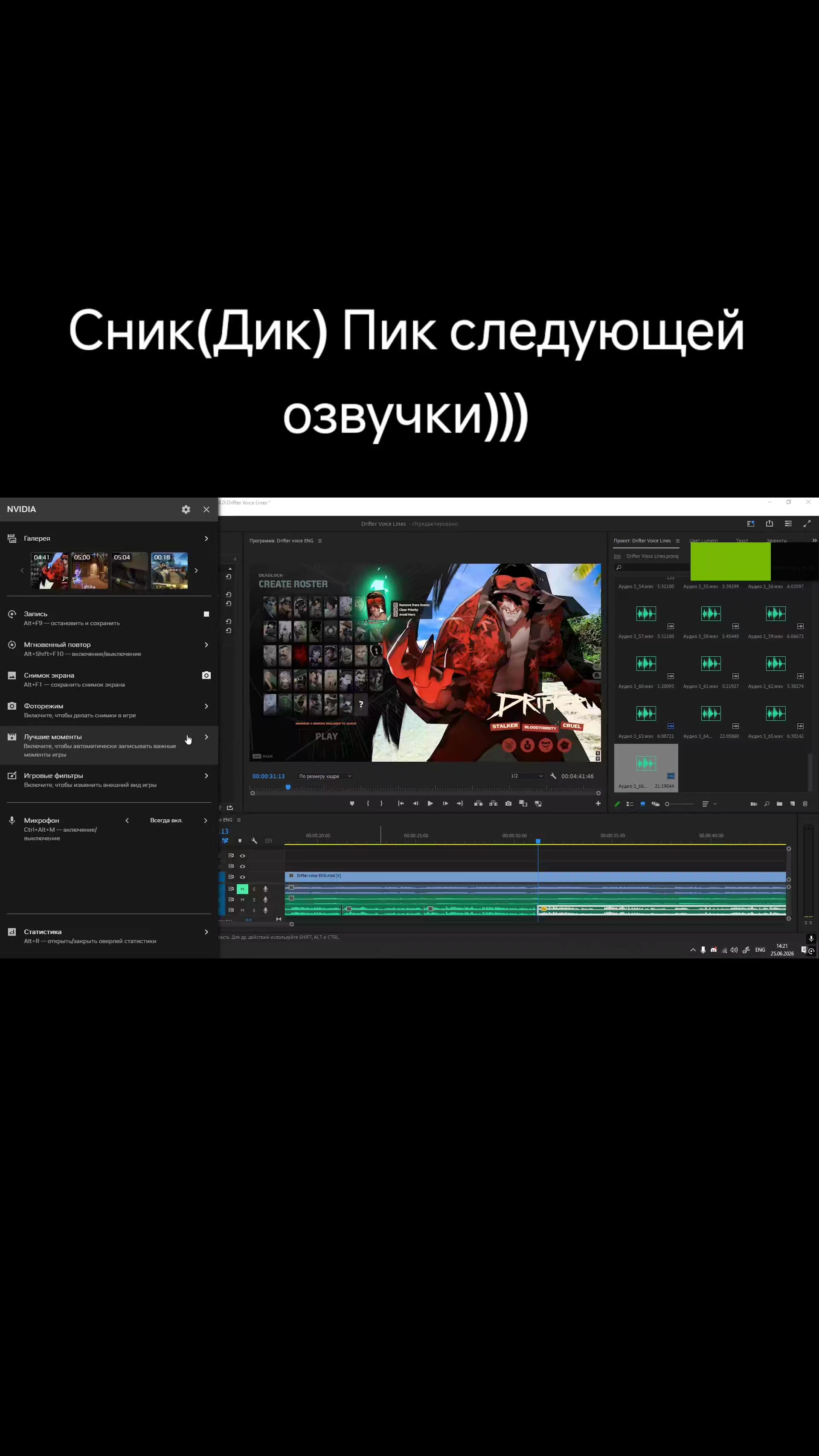This screenshot has width=819, height=1456.
Task: Click the Find magnifier in Project panel footer
Action: coord(767,804)
